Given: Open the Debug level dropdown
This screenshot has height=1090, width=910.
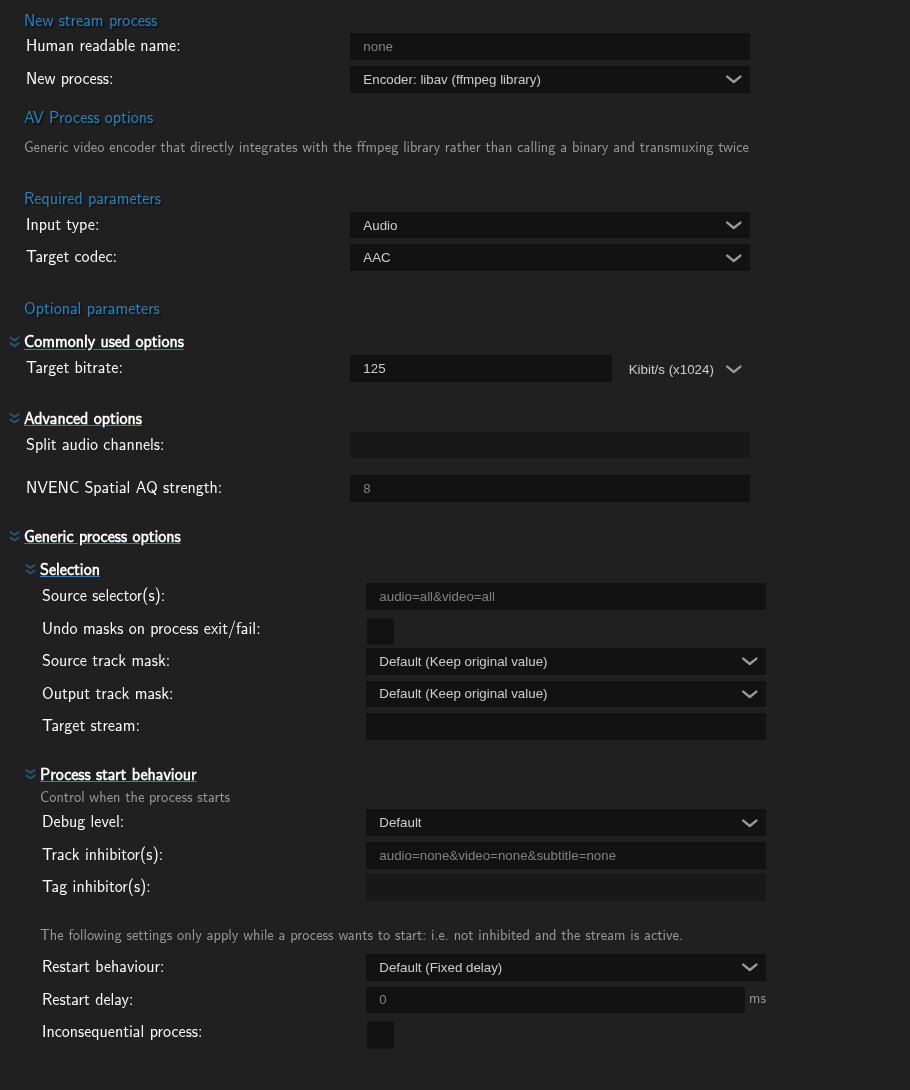Looking at the screenshot, I should tap(565, 822).
